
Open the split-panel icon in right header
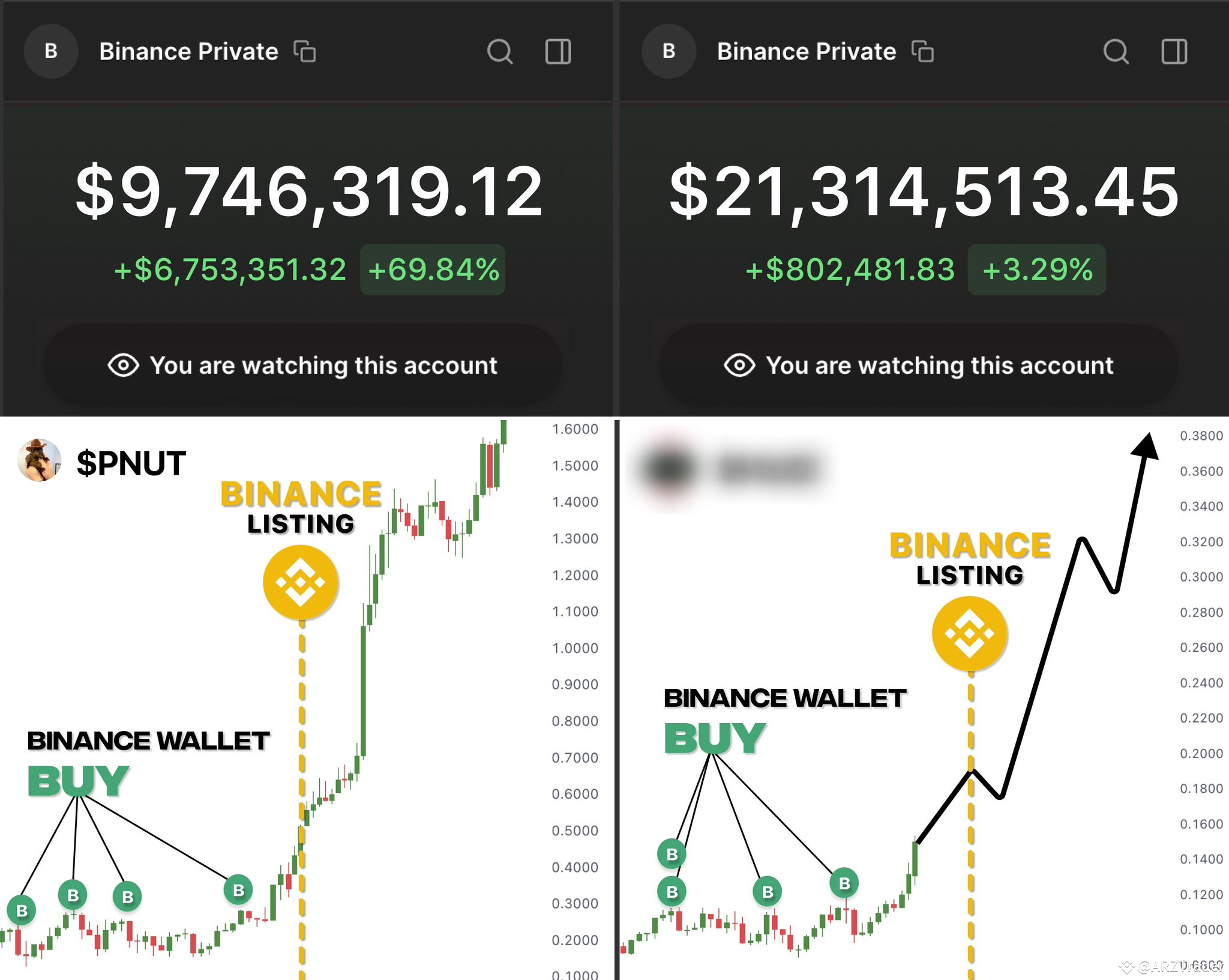click(1174, 52)
